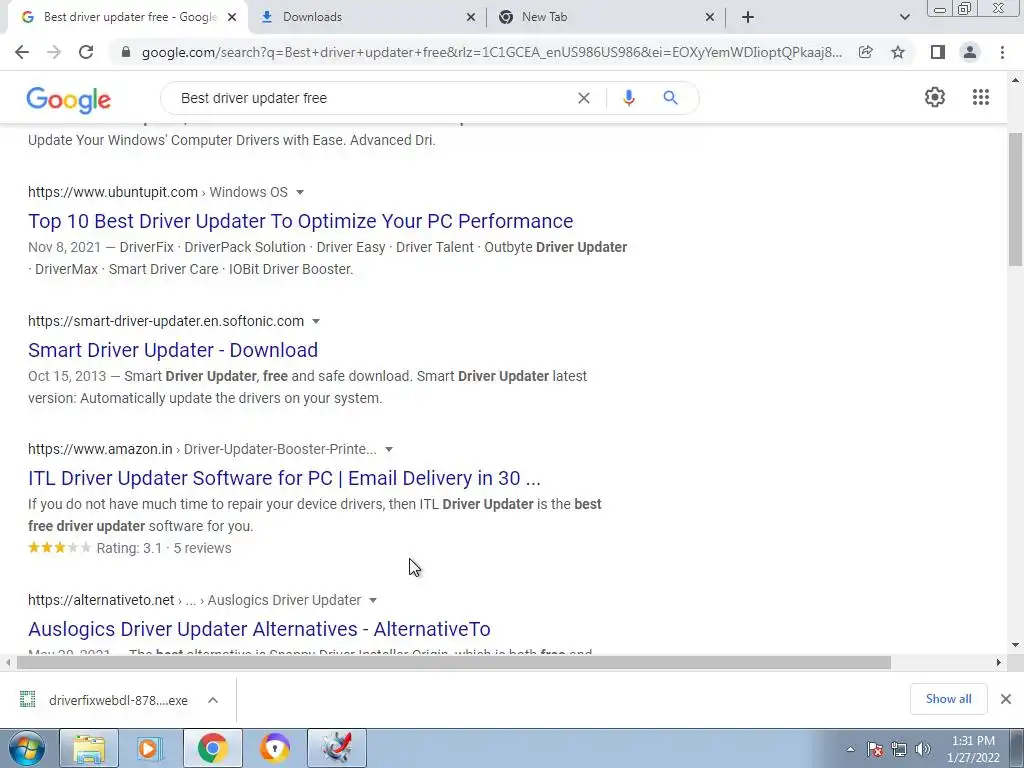Show hidden system tray icons

(x=850, y=749)
